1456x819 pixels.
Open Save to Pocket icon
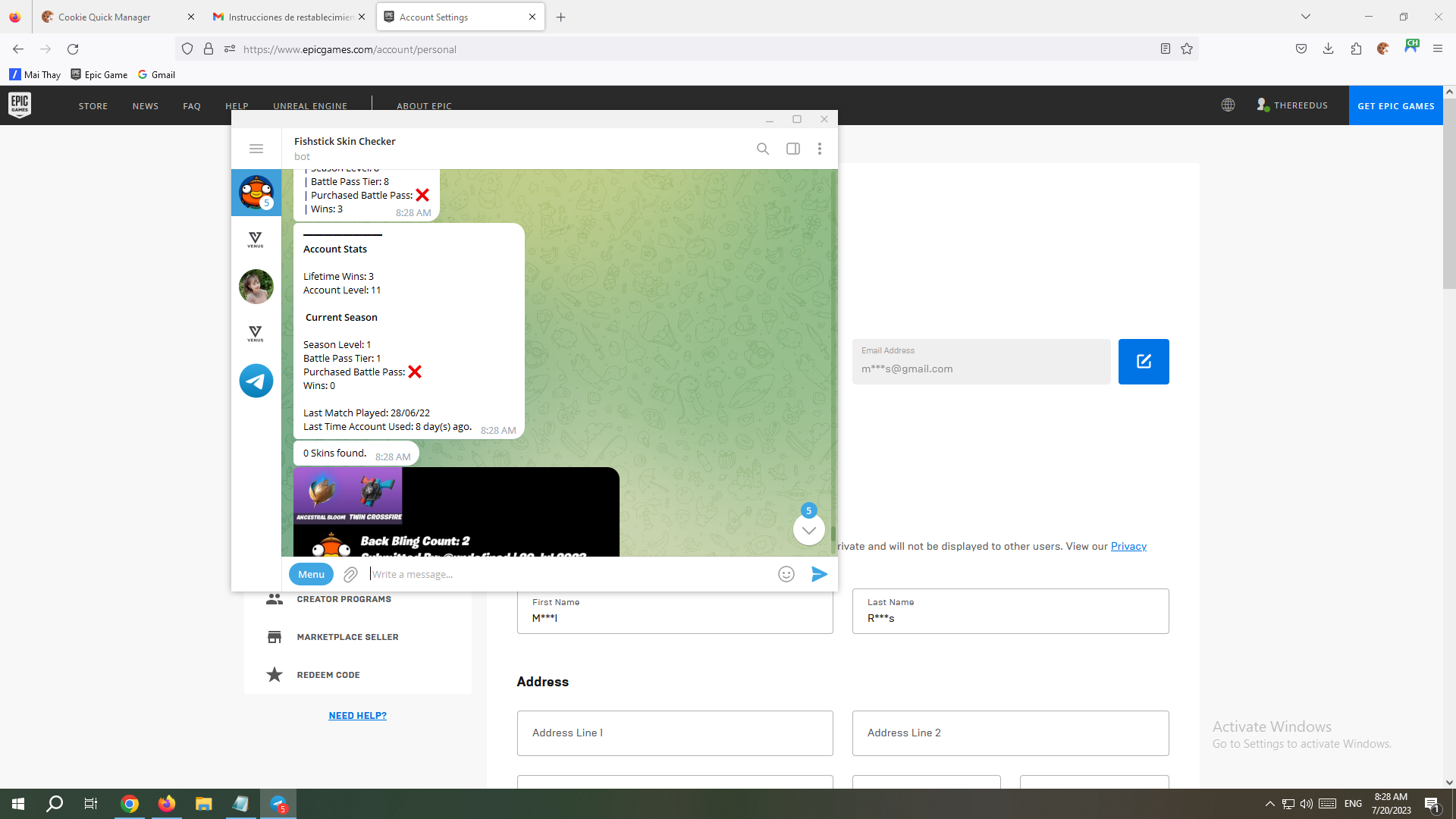1301,49
